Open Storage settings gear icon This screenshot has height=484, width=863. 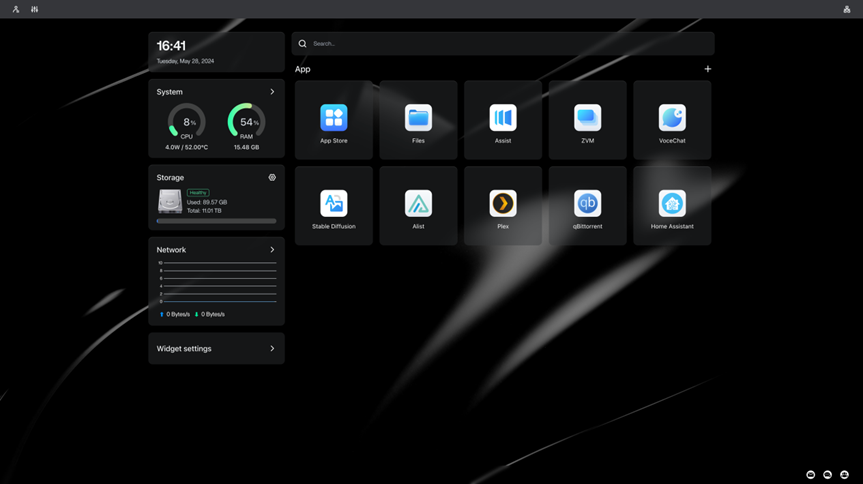(272, 177)
